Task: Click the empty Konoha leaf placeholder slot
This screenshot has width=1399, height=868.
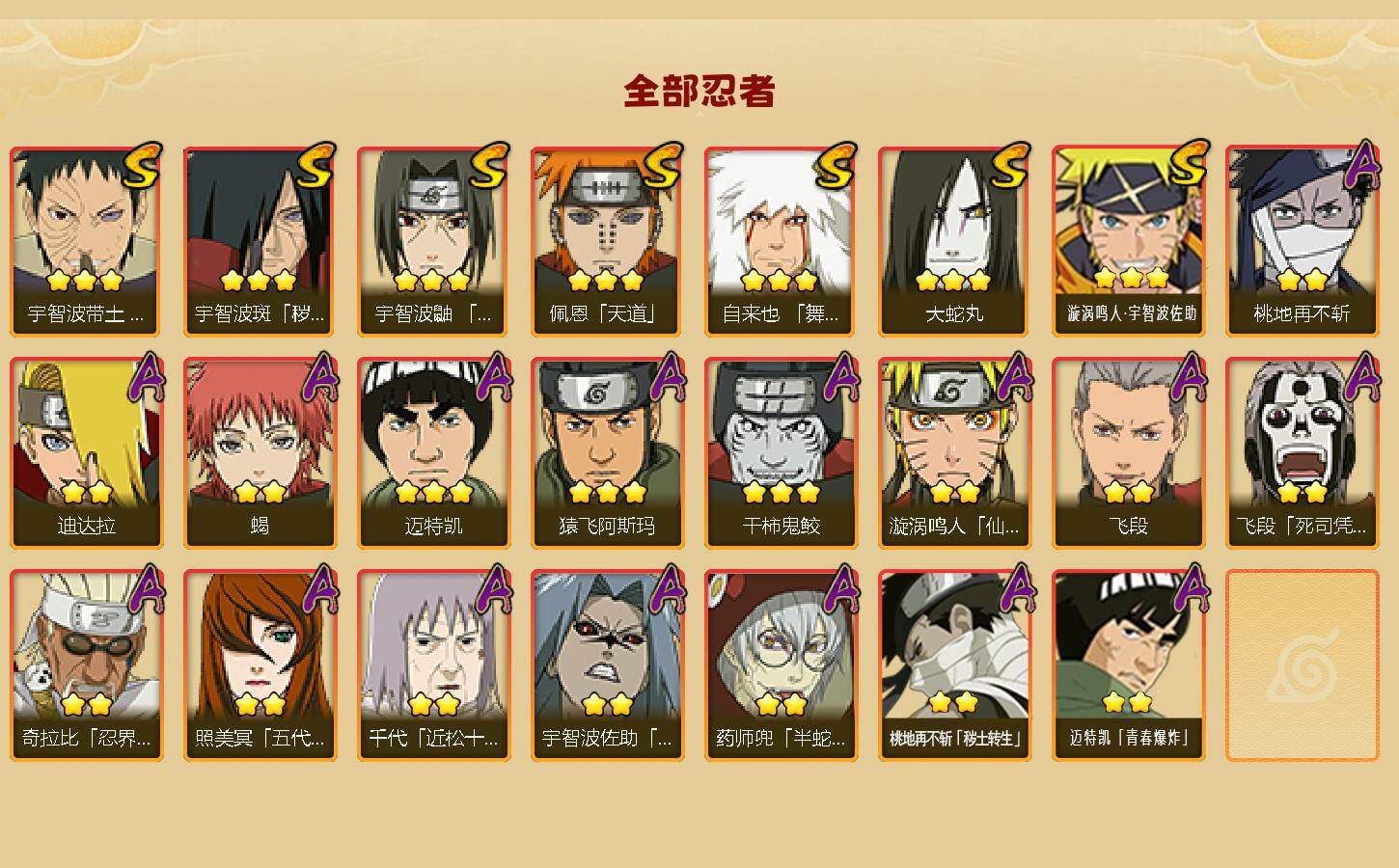Action: click(x=1302, y=665)
